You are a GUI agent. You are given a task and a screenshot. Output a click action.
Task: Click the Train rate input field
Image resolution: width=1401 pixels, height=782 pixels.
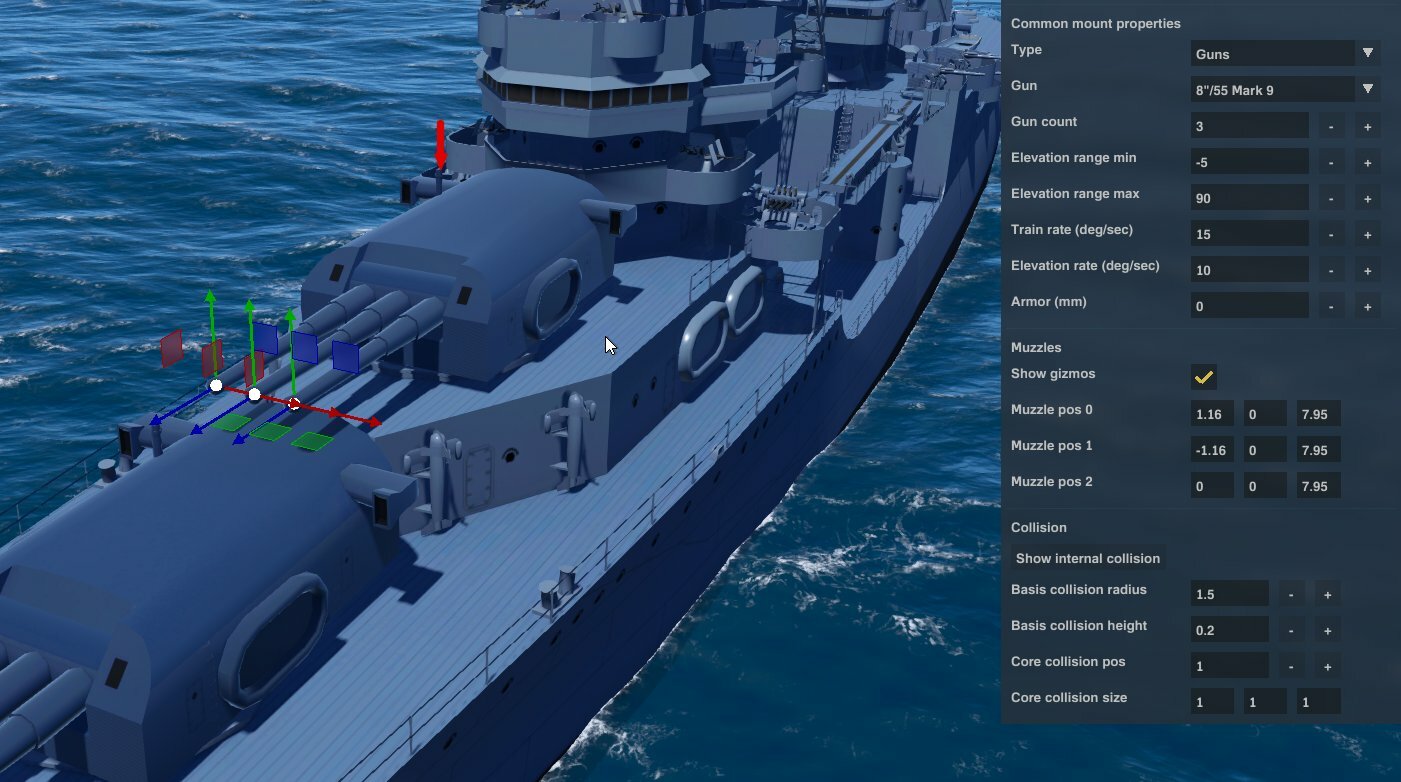pyautogui.click(x=1250, y=234)
